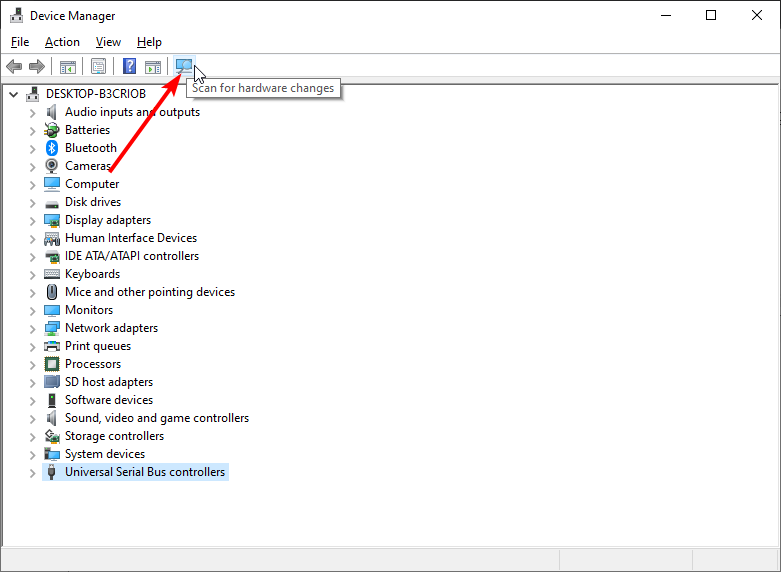Image resolution: width=781 pixels, height=572 pixels.
Task: Minimize the Device Manager window
Action: (x=666, y=15)
